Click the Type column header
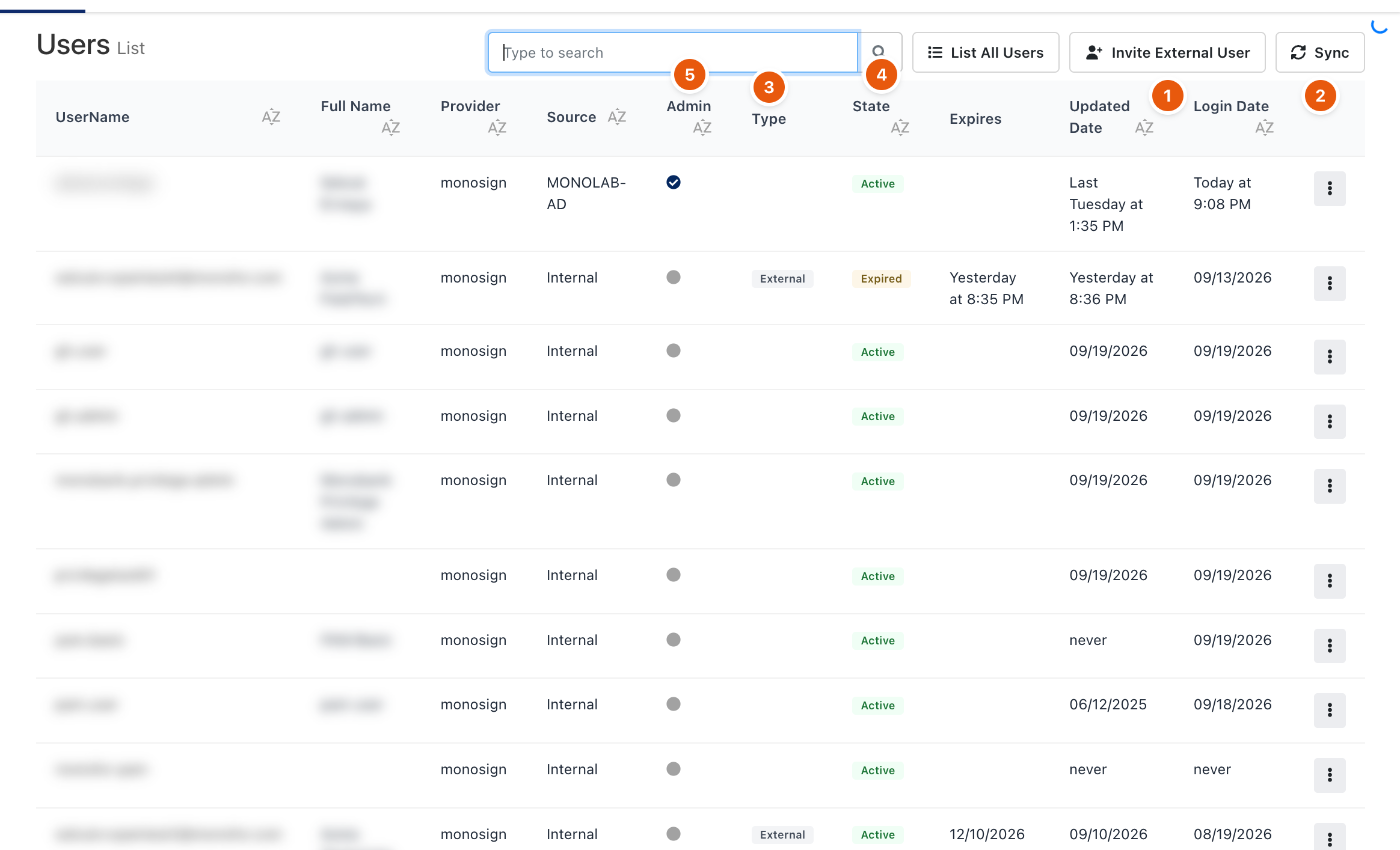Image resolution: width=1400 pixels, height=850 pixels. (x=769, y=118)
